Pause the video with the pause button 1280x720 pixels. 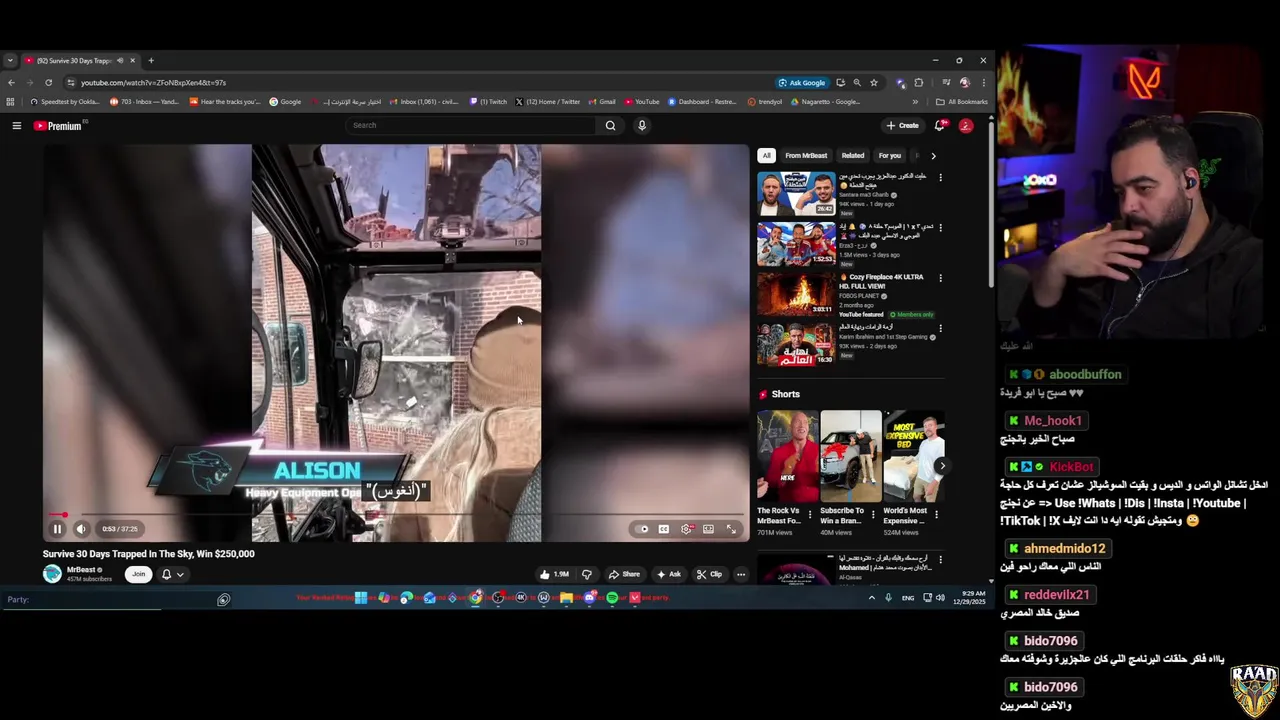pyautogui.click(x=57, y=529)
